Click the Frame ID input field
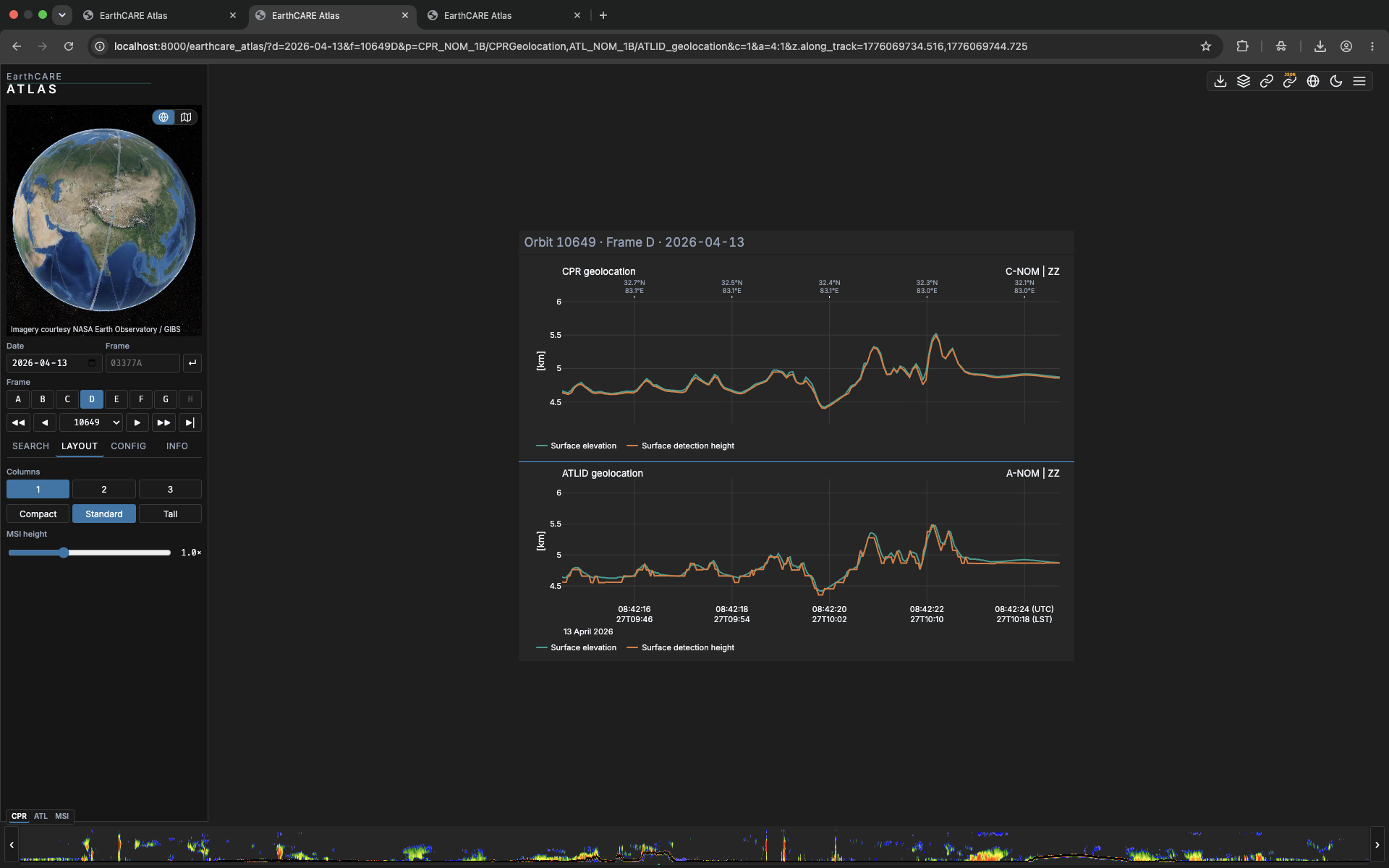The width and height of the screenshot is (1389, 868). click(143, 363)
